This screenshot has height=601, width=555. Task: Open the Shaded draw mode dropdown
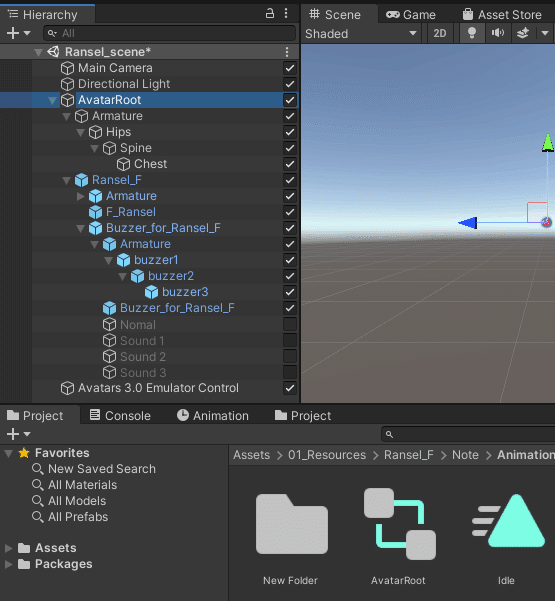361,34
